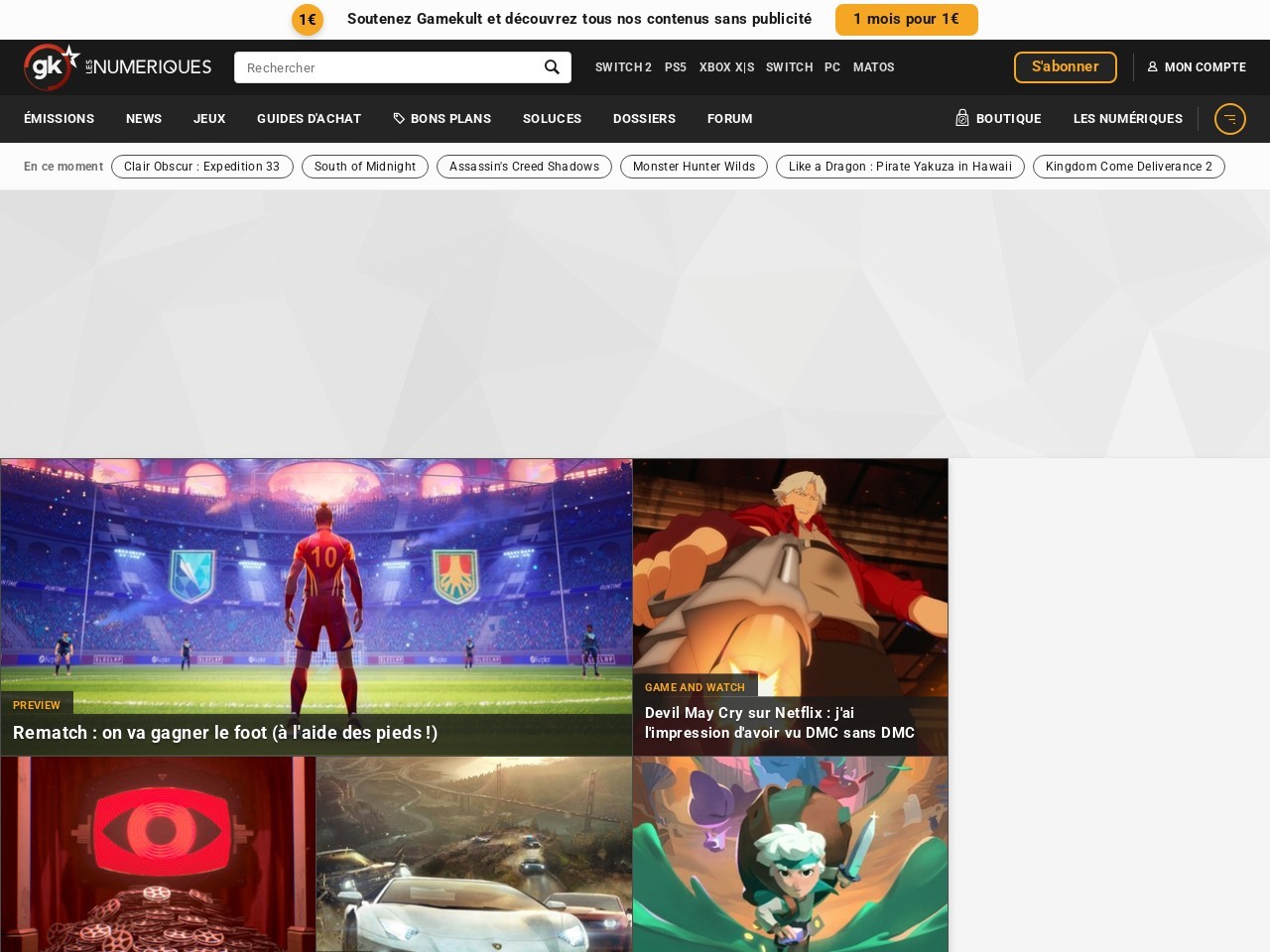Open the red eye film reels article
Viewport: 1270px width, 952px height.
click(x=158, y=854)
